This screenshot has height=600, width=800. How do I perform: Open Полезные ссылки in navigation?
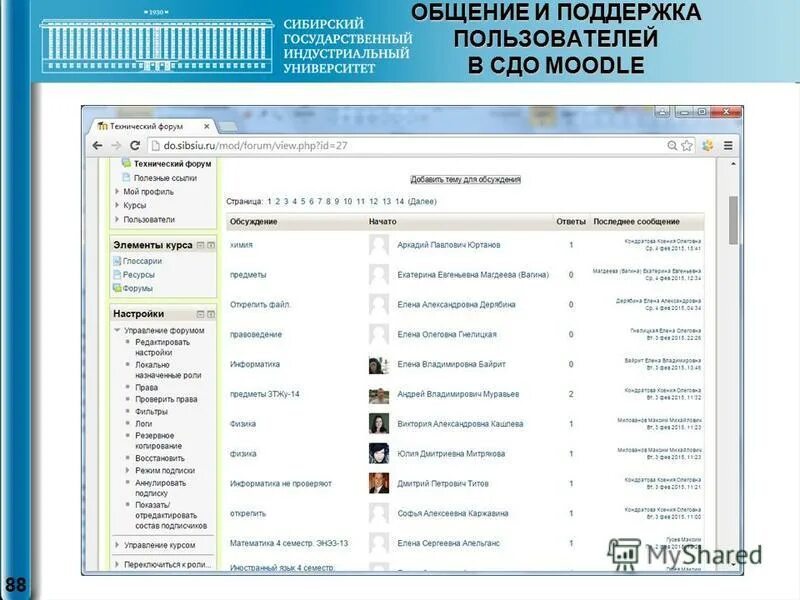165,178
